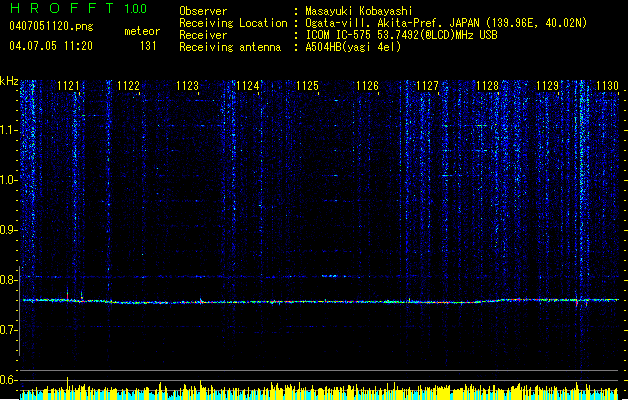
Task: Click the 1124 time marker
Action: click(x=248, y=86)
